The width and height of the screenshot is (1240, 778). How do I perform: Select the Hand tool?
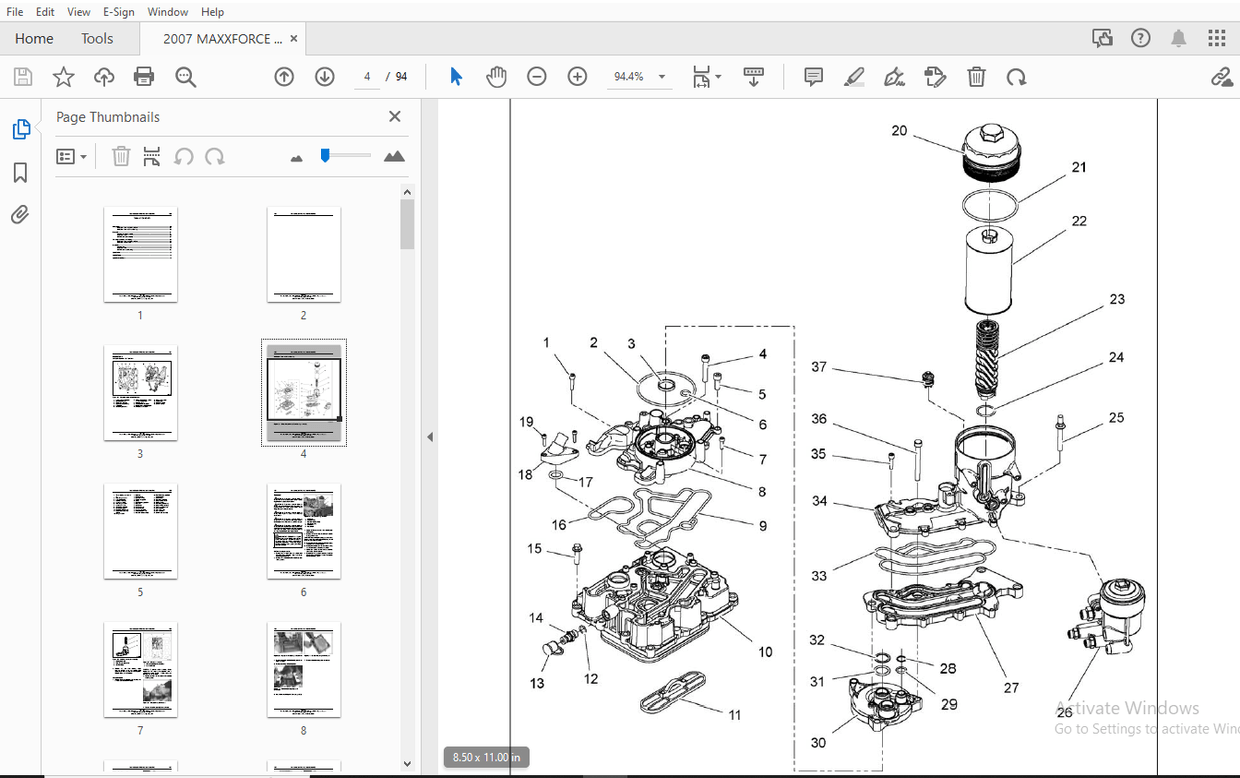tap(497, 76)
